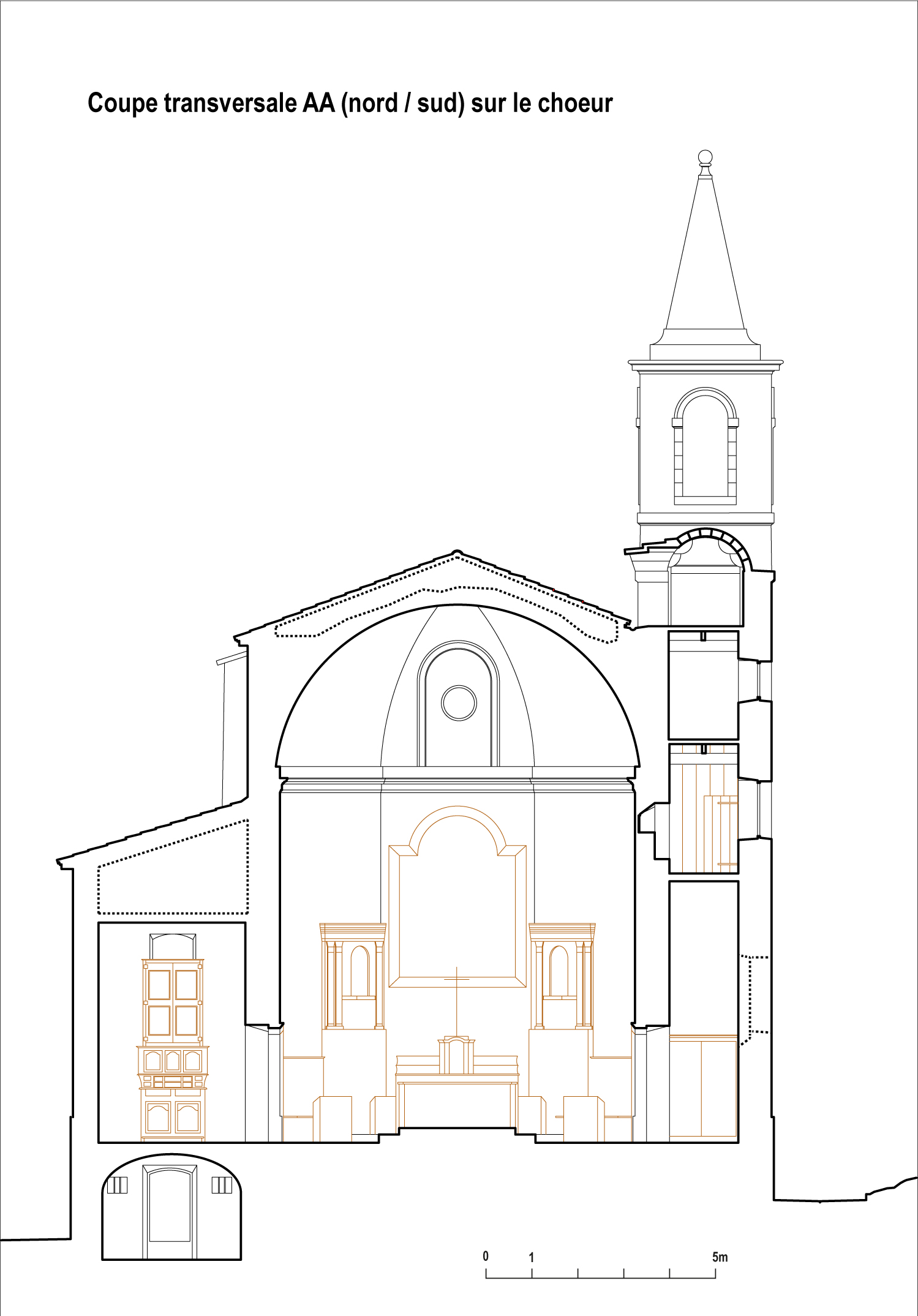
Task: Select the arched bell tower opening
Action: click(x=705, y=446)
